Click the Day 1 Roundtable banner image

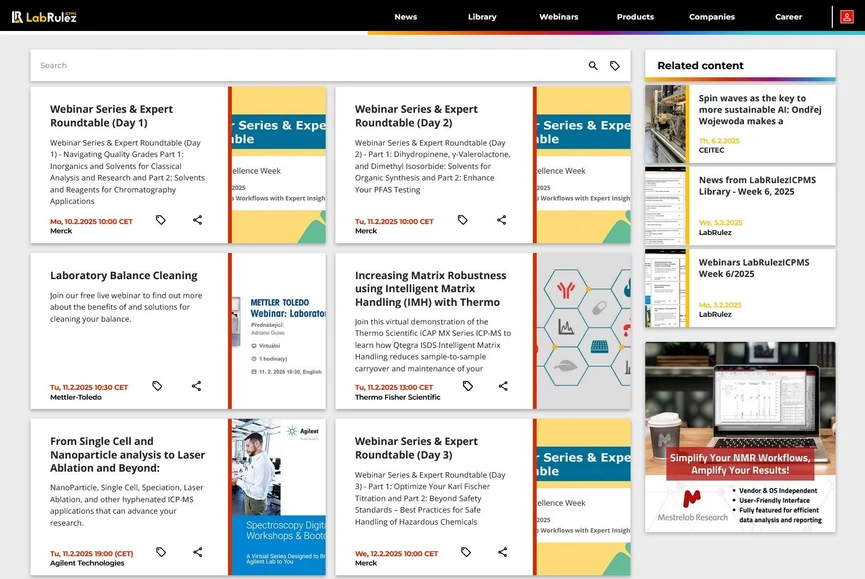pyautogui.click(x=279, y=165)
